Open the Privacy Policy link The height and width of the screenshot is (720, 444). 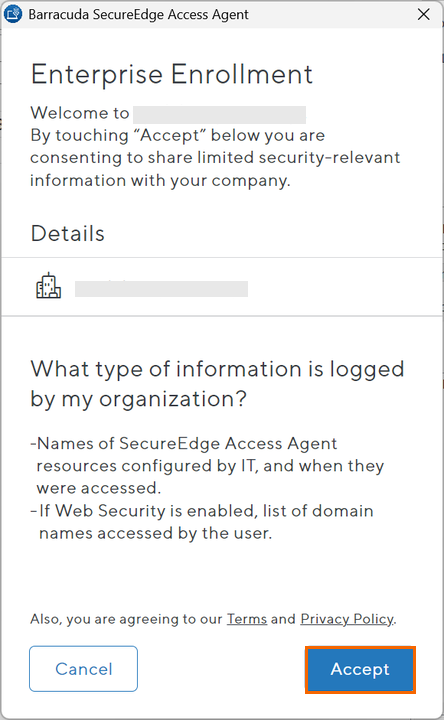[347, 619]
